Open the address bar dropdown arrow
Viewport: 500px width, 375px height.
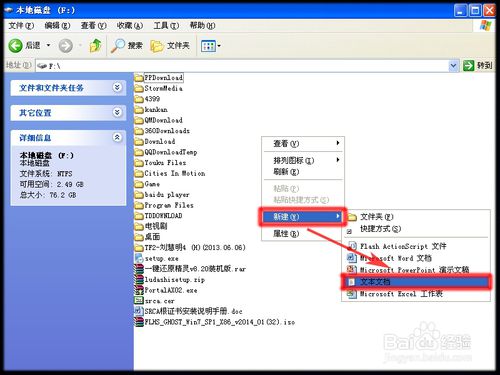453,66
